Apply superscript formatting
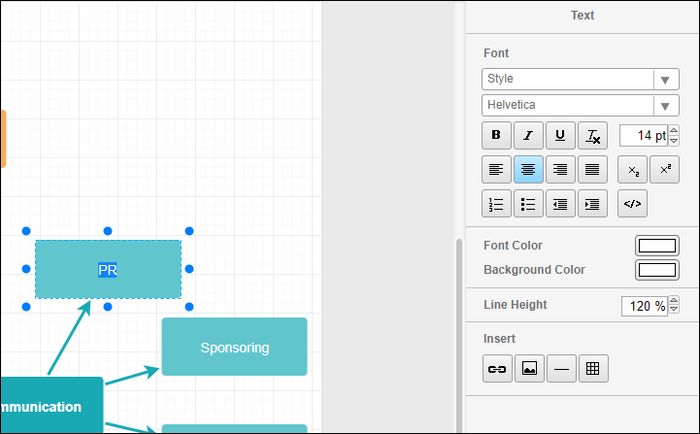This screenshot has height=434, width=700. pos(665,169)
